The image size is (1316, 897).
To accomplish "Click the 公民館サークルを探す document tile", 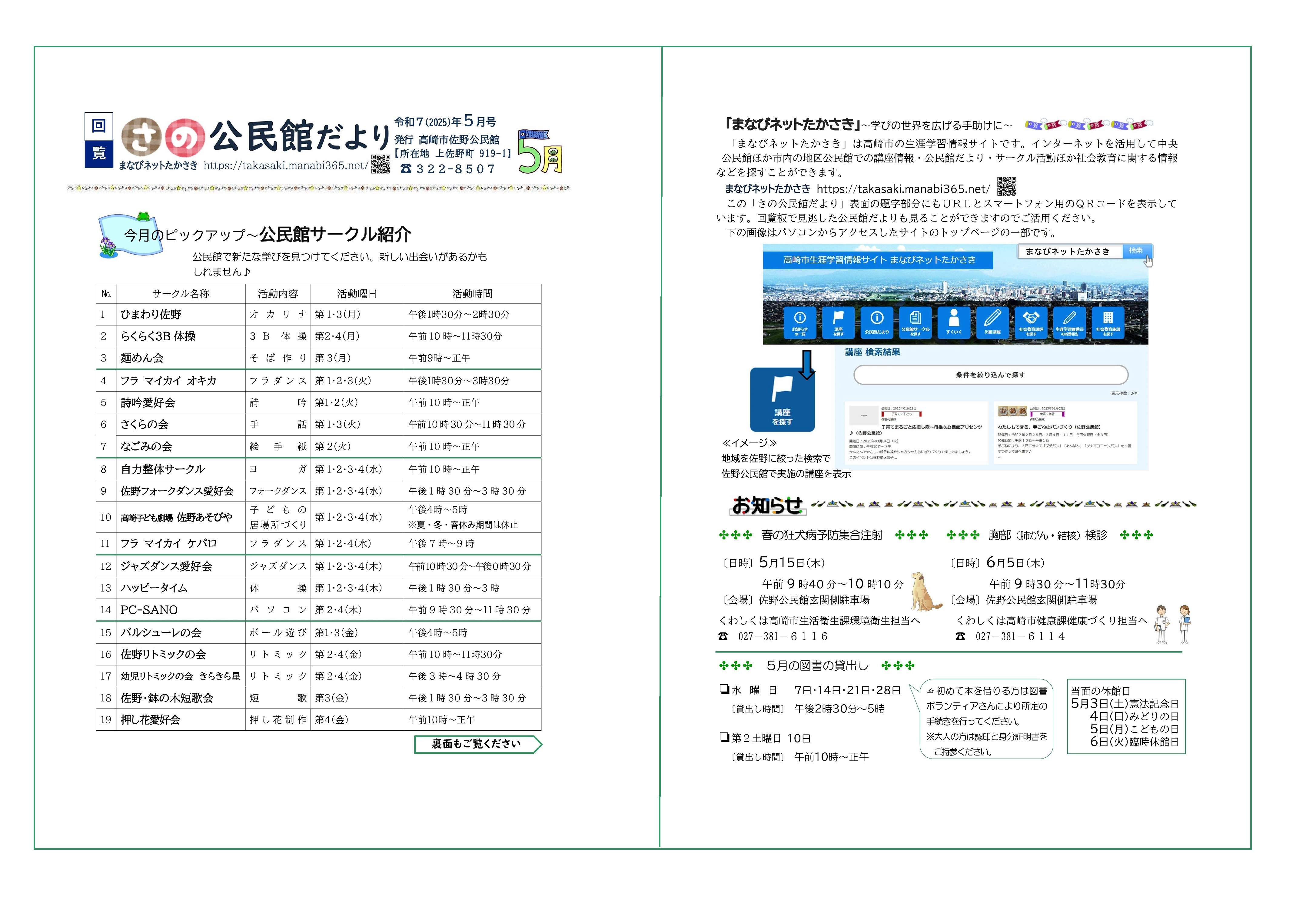I will coord(915,322).
